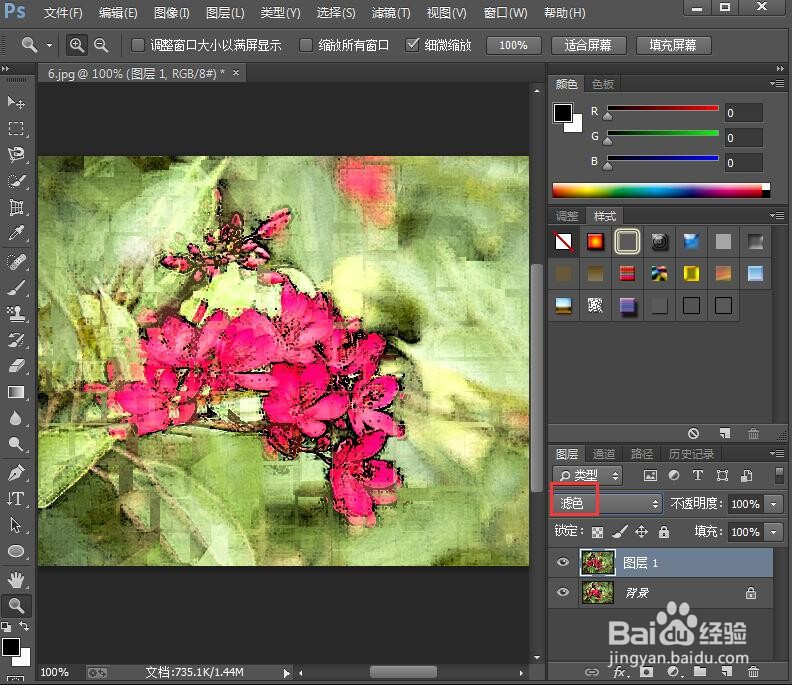Clear style using the Styles panel circle-slash icon

[x=694, y=433]
